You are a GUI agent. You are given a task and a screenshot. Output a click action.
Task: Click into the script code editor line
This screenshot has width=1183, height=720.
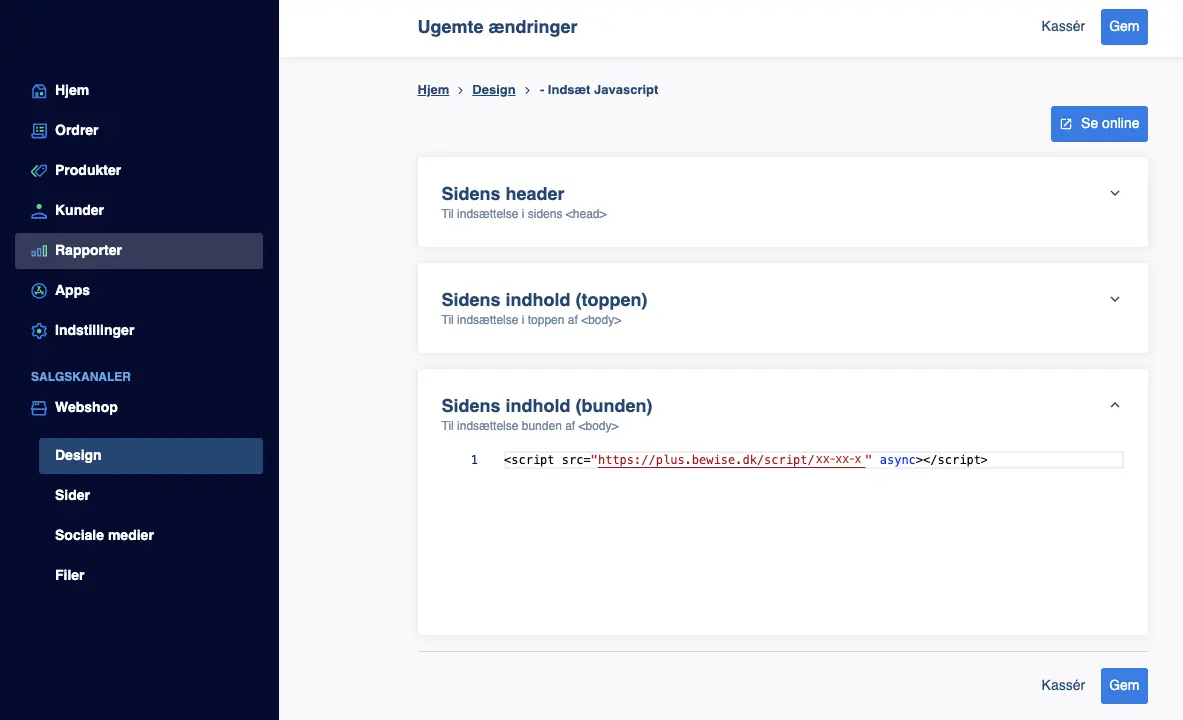coord(813,460)
